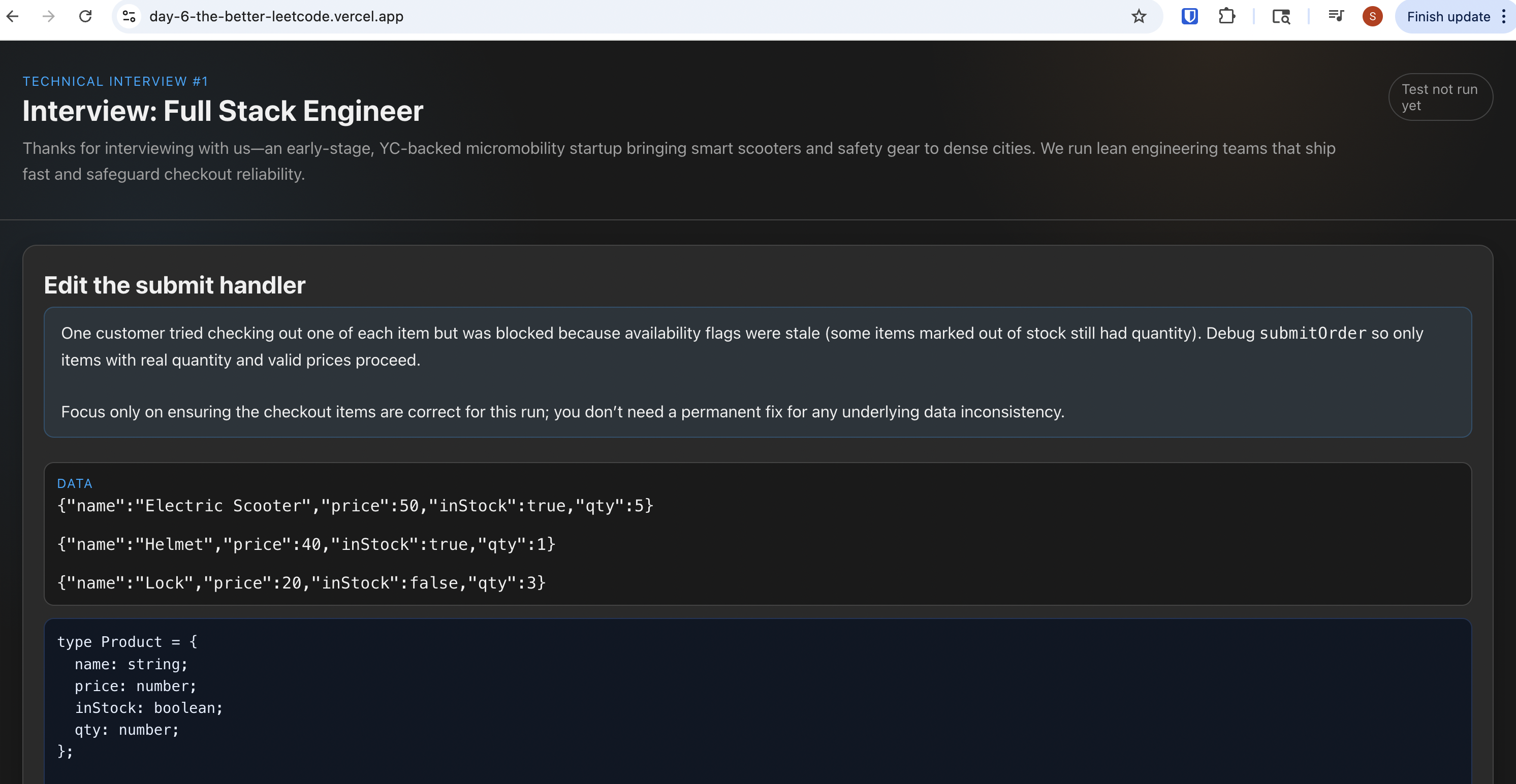This screenshot has width=1516, height=784.
Task: Open site information icon in address bar
Action: [x=129, y=16]
